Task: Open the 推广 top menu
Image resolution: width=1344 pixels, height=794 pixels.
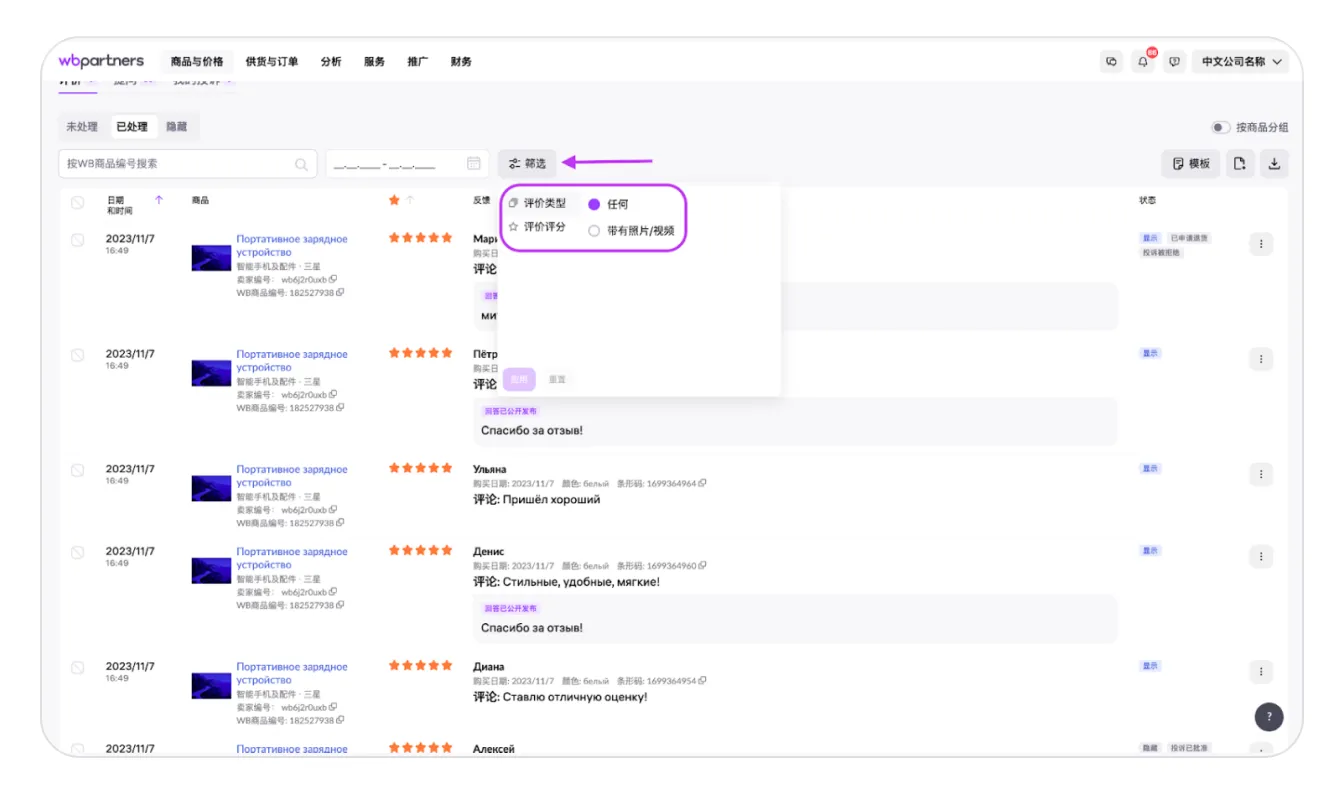Action: pos(418,62)
